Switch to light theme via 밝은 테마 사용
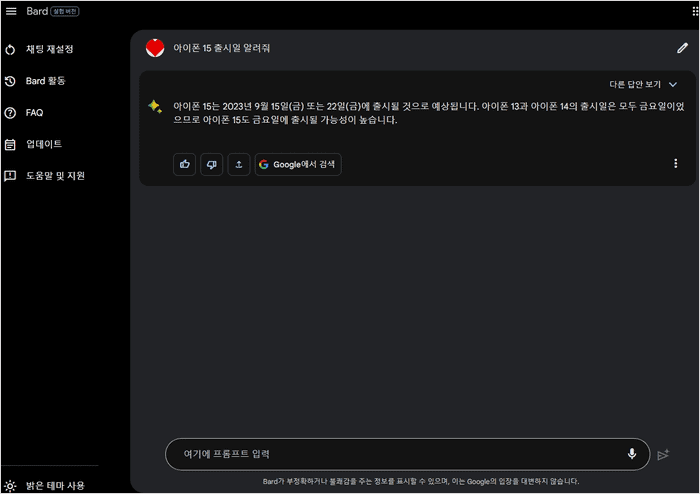The image size is (700, 494). [x=55, y=486]
